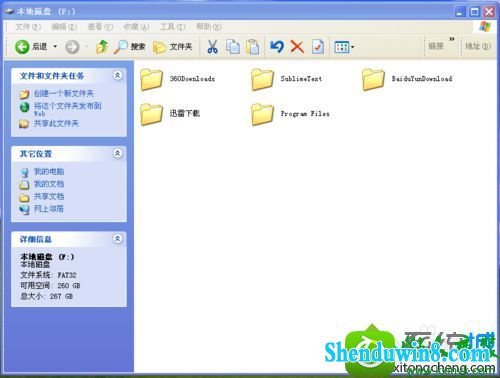Click the total size 267 GB value
500x378 pixels.
coord(61,296)
